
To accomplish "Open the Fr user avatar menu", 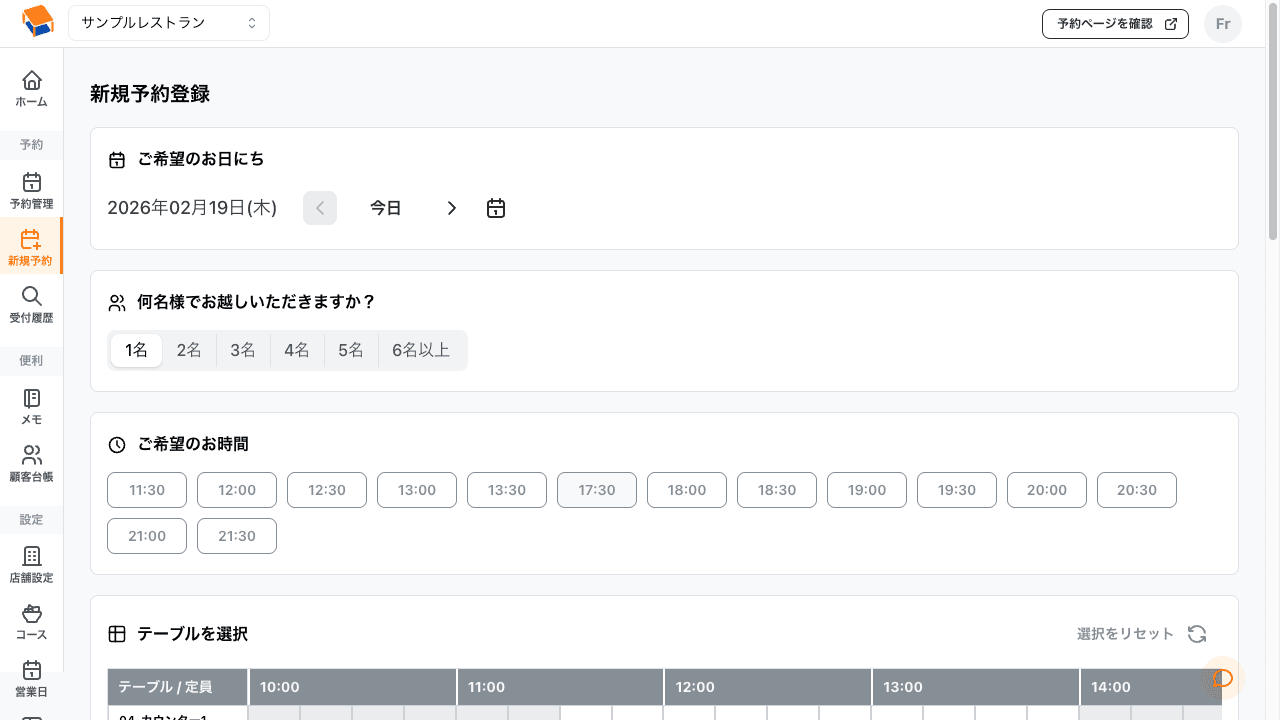I will [1222, 24].
